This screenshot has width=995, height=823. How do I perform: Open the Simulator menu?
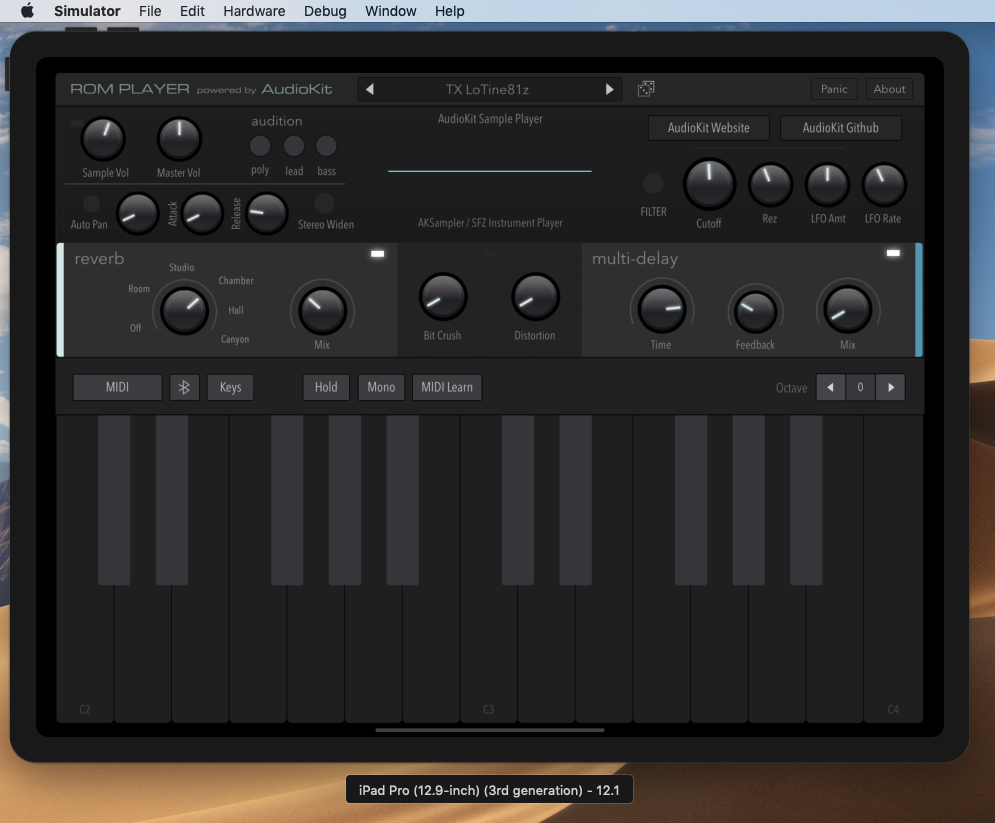pyautogui.click(x=87, y=11)
